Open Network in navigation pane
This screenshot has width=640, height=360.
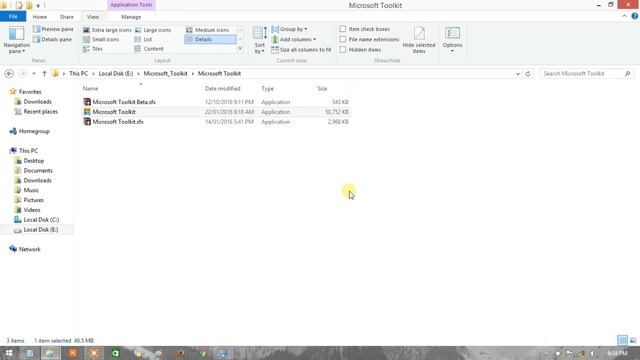click(29, 249)
